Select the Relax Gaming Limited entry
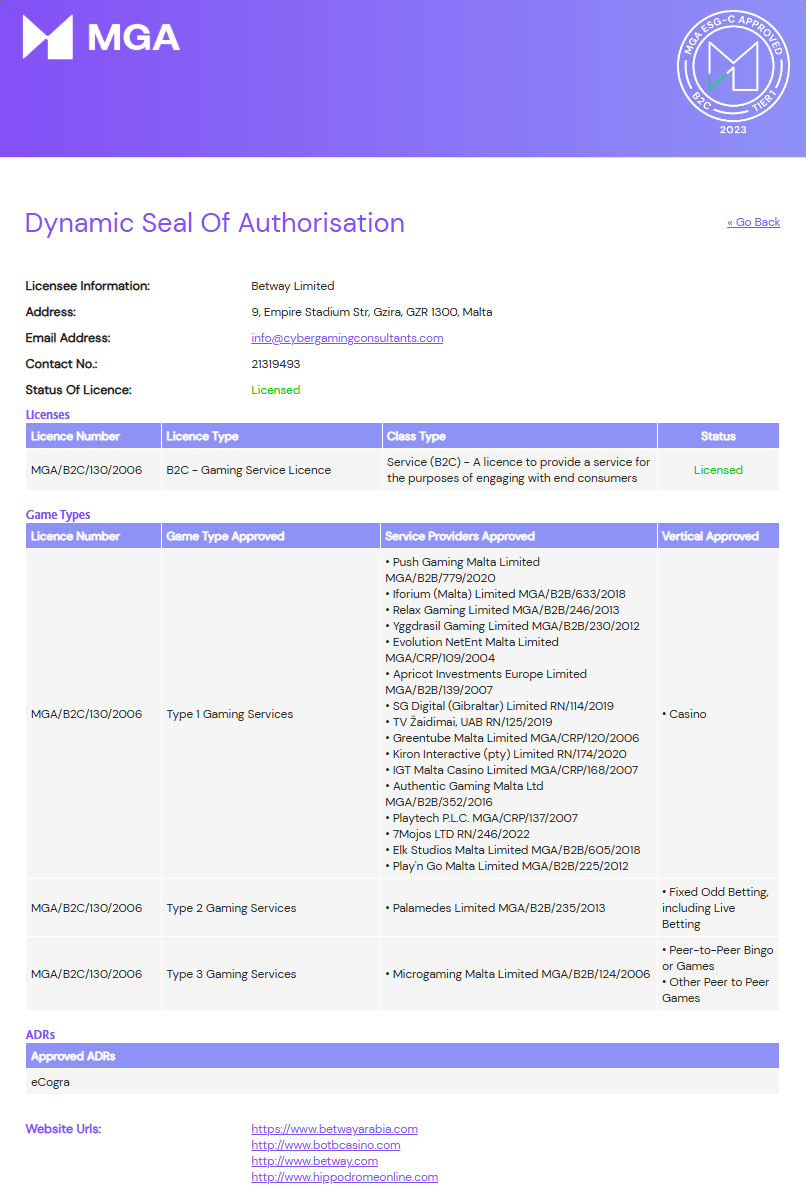The width and height of the screenshot is (806, 1196). [503, 610]
